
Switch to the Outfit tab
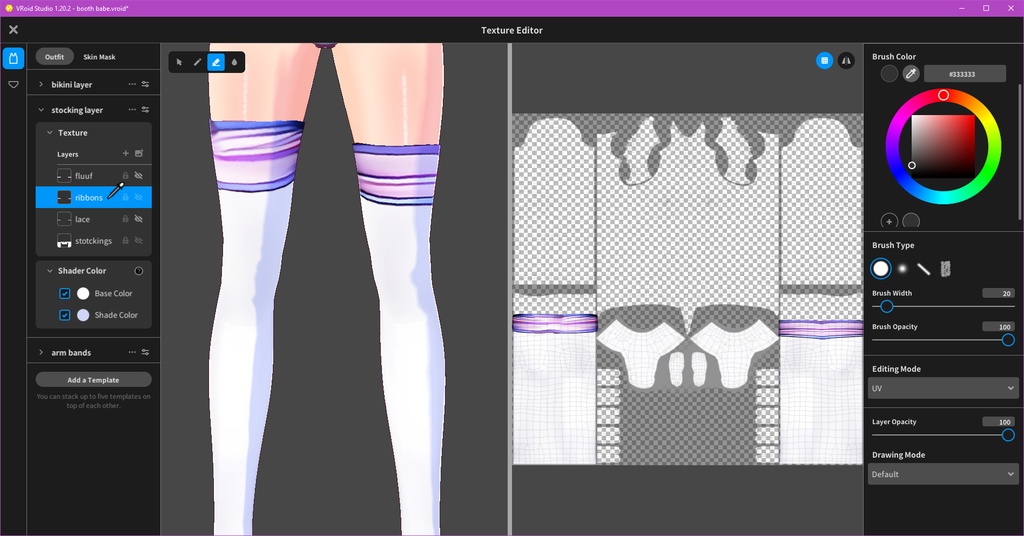tap(54, 57)
